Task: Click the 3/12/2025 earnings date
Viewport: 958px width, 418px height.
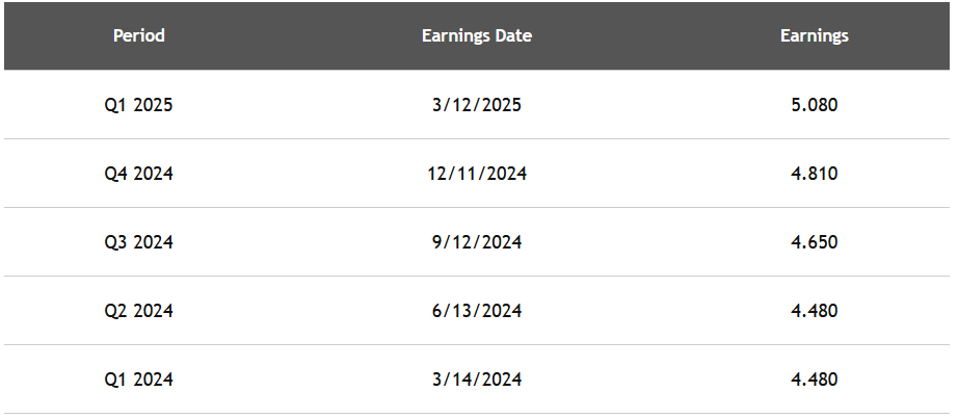Action: pyautogui.click(x=476, y=104)
